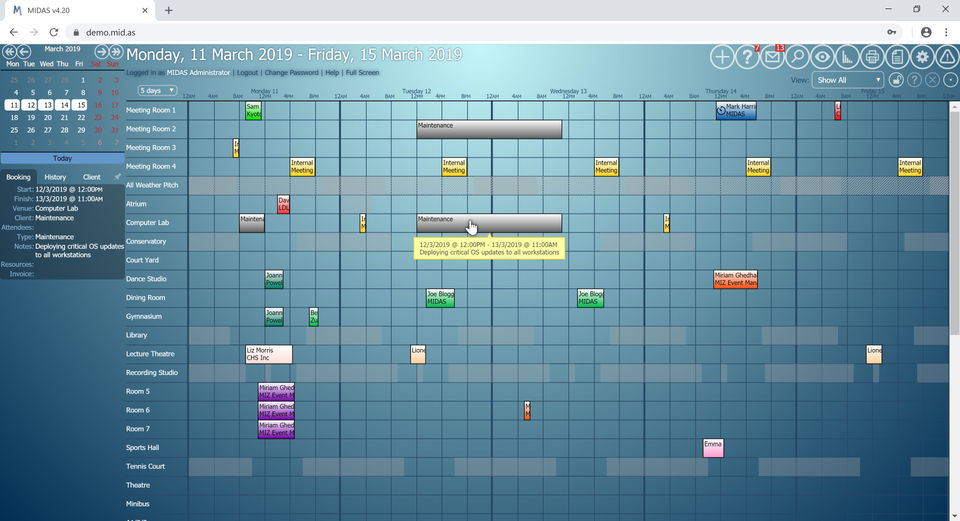Click the small dot circle icon
This screenshot has height=521, width=960.
point(950,80)
